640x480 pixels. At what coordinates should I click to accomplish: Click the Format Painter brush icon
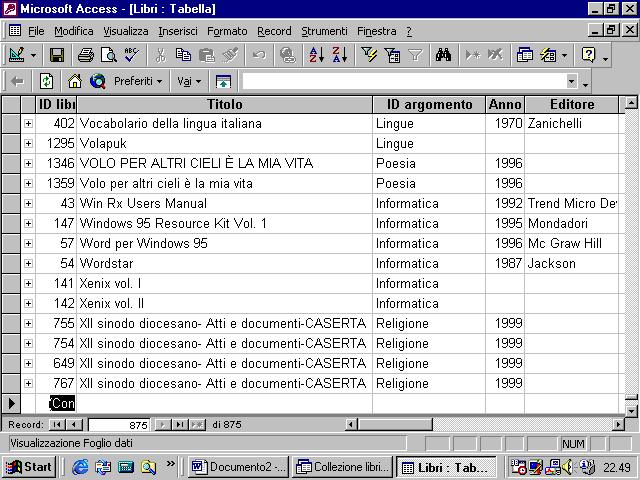230,55
